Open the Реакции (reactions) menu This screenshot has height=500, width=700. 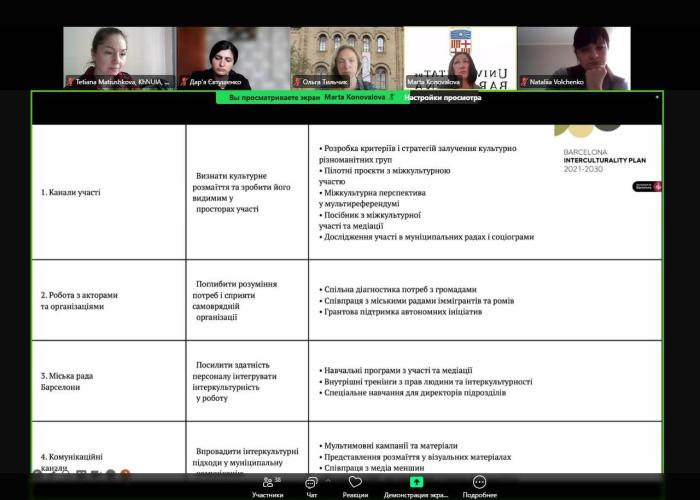coord(355,485)
